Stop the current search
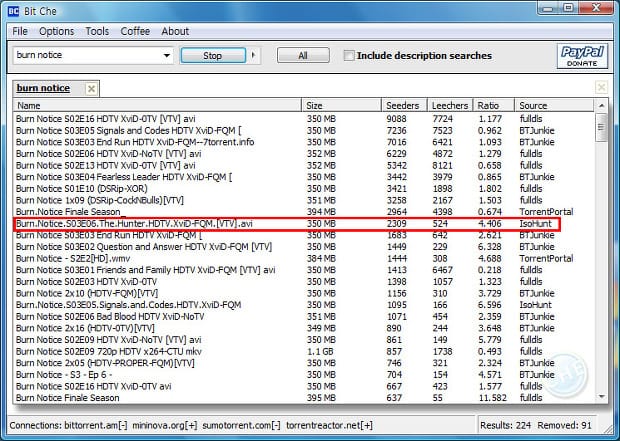Screen dimensions: 620x441 click(x=213, y=55)
